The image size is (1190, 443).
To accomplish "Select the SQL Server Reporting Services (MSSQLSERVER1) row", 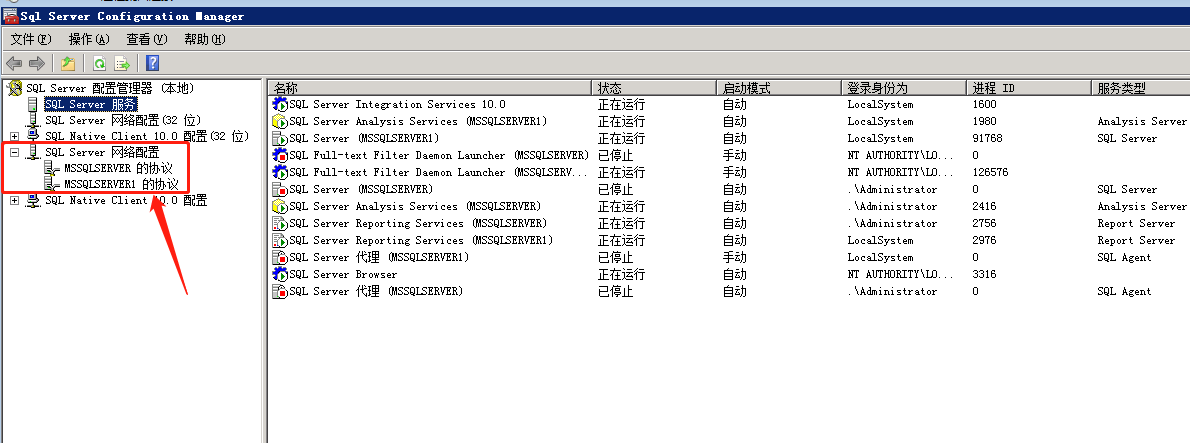I will pyautogui.click(x=420, y=240).
